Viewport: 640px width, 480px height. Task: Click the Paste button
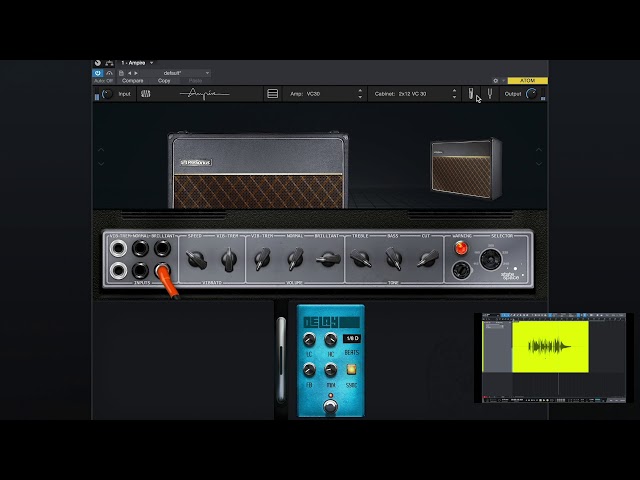point(196,81)
